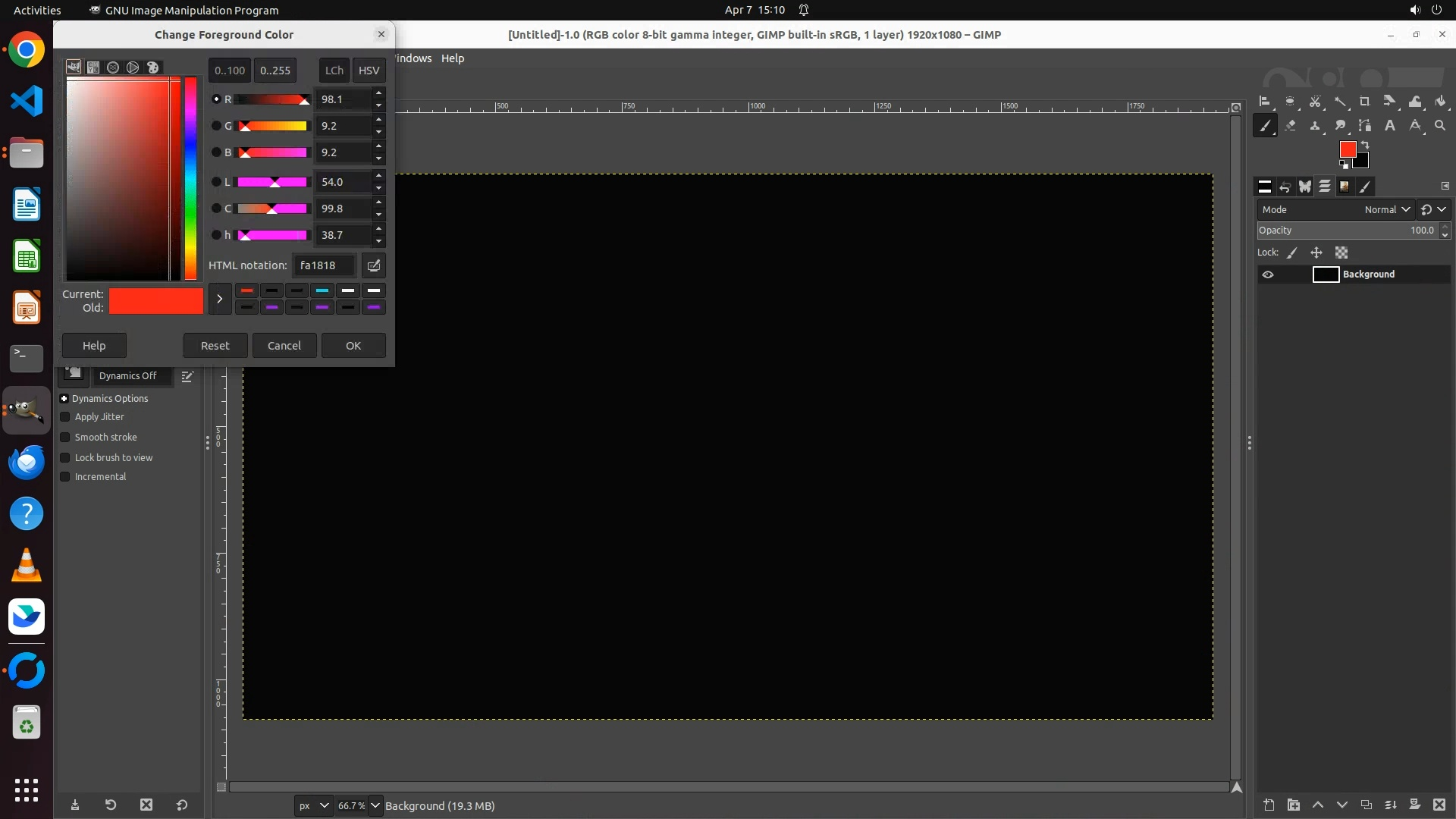
Task: Collapse the Dynamics Options expander
Action: [x=64, y=399]
